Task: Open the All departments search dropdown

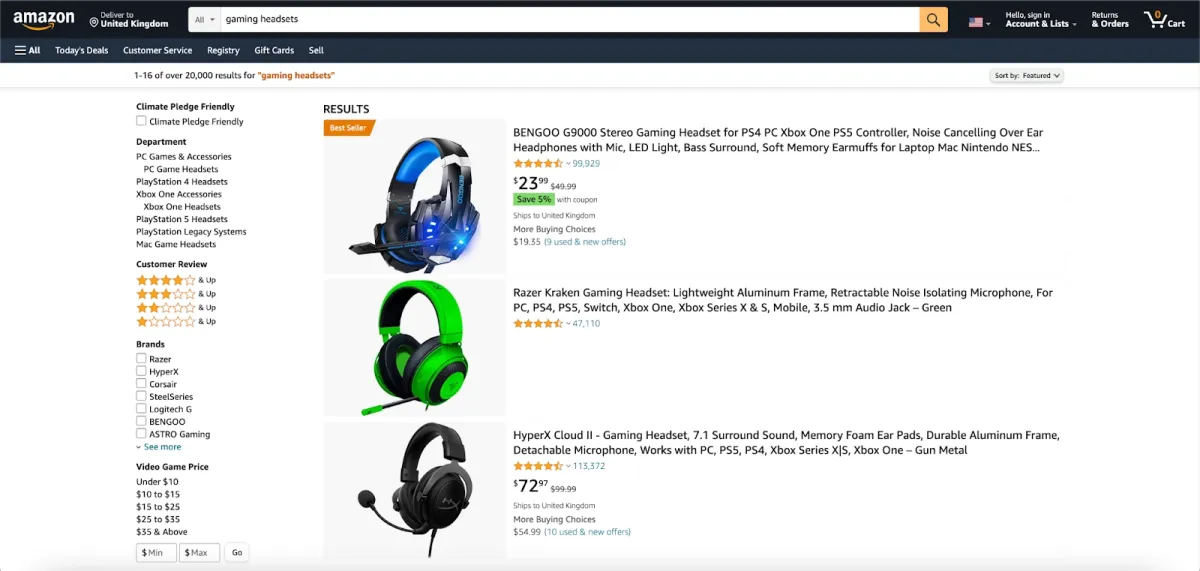Action: pyautogui.click(x=205, y=19)
